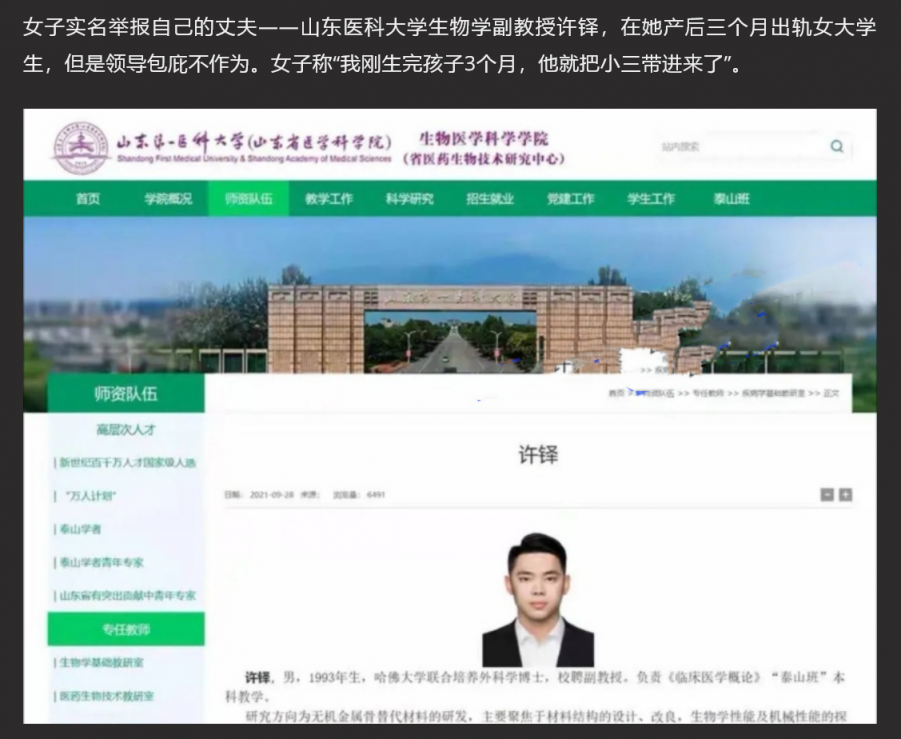Open the 泰山班 navigation item
This screenshot has width=901, height=739.
pyautogui.click(x=731, y=199)
